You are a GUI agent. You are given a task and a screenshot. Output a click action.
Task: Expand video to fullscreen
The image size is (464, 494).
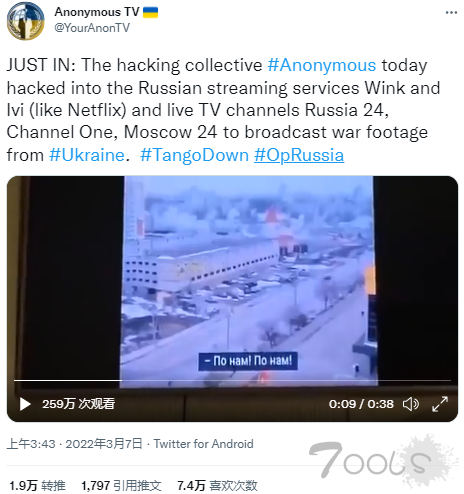point(440,404)
